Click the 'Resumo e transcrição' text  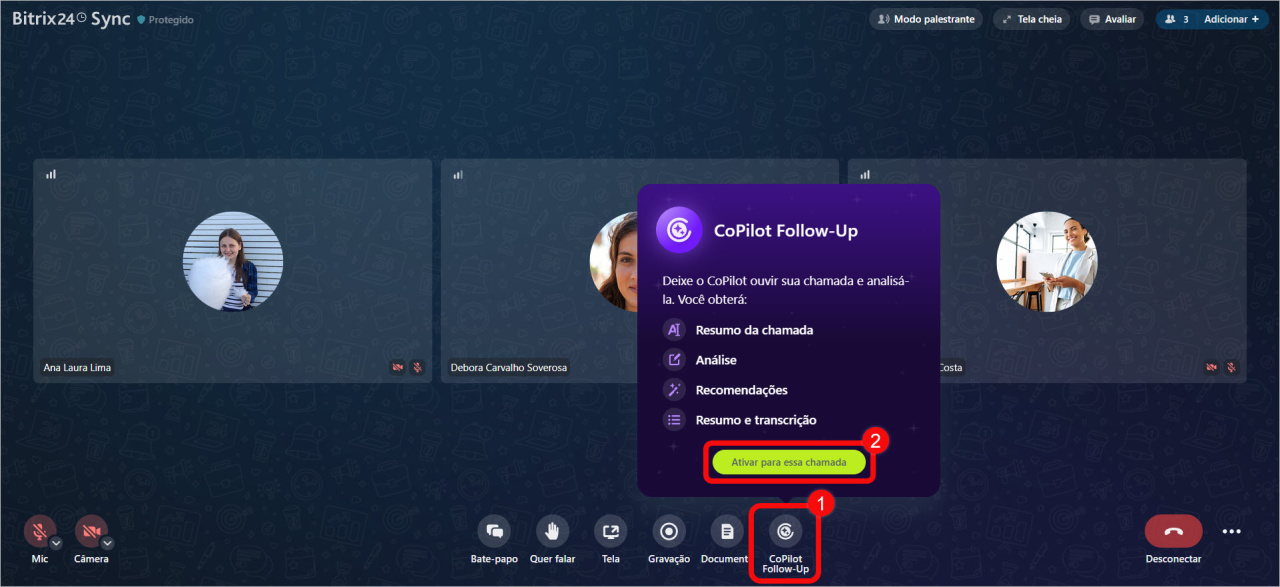click(x=756, y=420)
